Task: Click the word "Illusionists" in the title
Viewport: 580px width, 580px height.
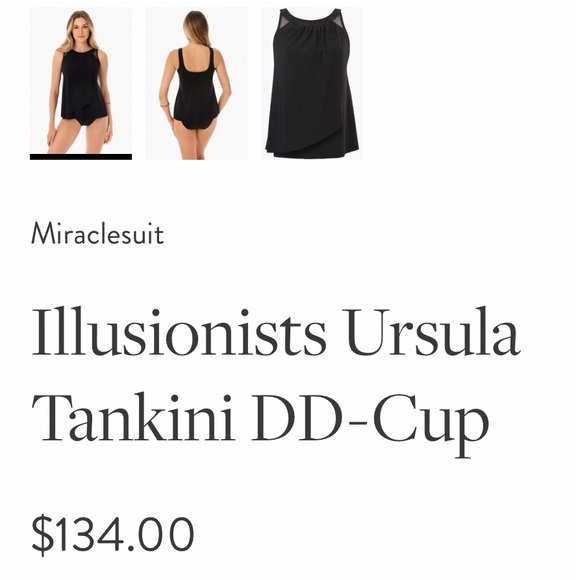Action: tap(179, 332)
